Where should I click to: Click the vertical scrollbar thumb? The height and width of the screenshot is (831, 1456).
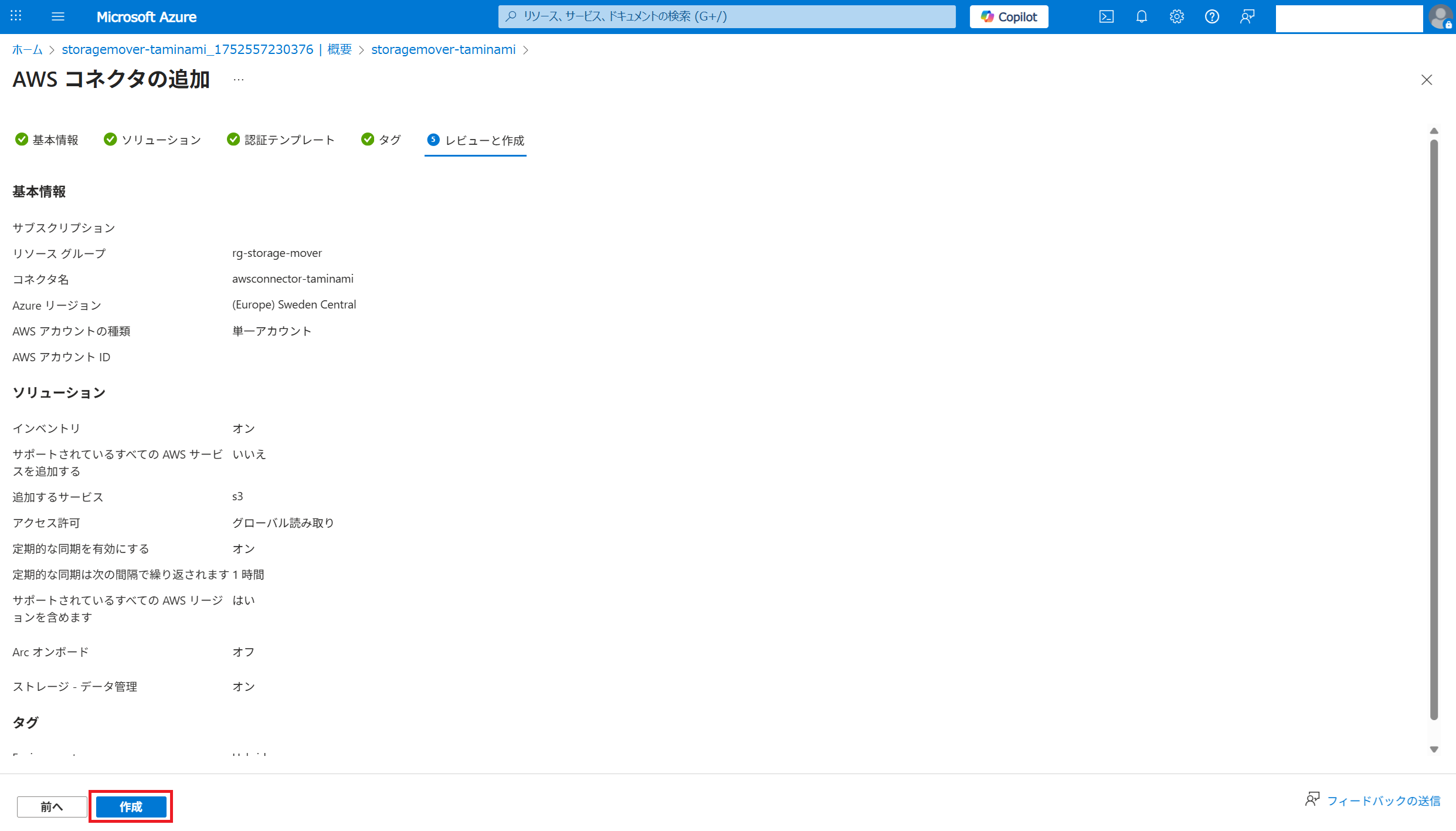pos(1434,429)
